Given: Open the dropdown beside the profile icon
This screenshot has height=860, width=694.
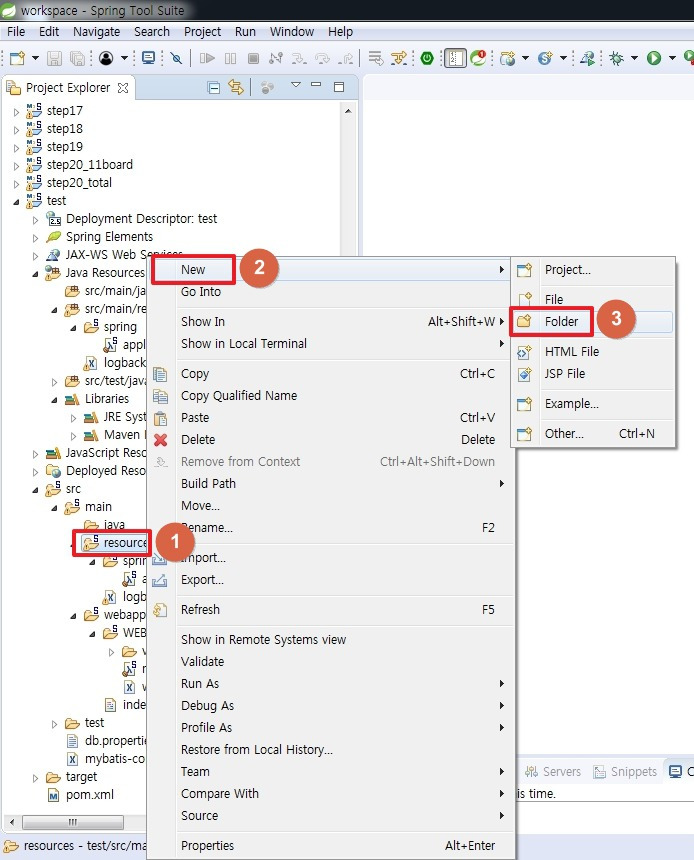Looking at the screenshot, I should [125, 58].
